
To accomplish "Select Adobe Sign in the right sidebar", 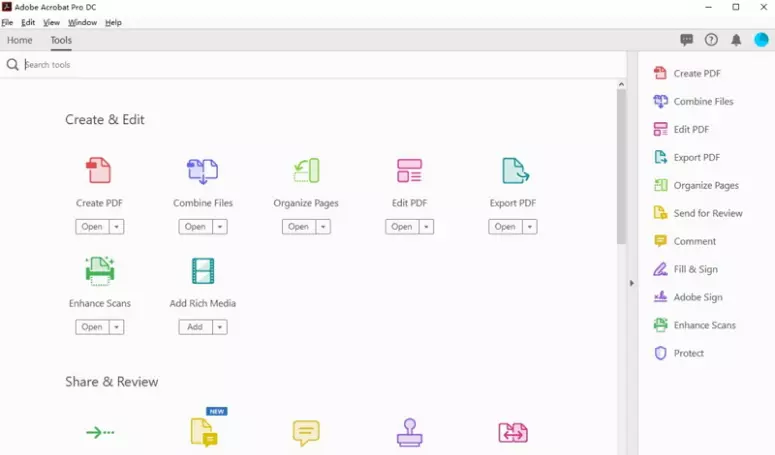I will tap(688, 297).
